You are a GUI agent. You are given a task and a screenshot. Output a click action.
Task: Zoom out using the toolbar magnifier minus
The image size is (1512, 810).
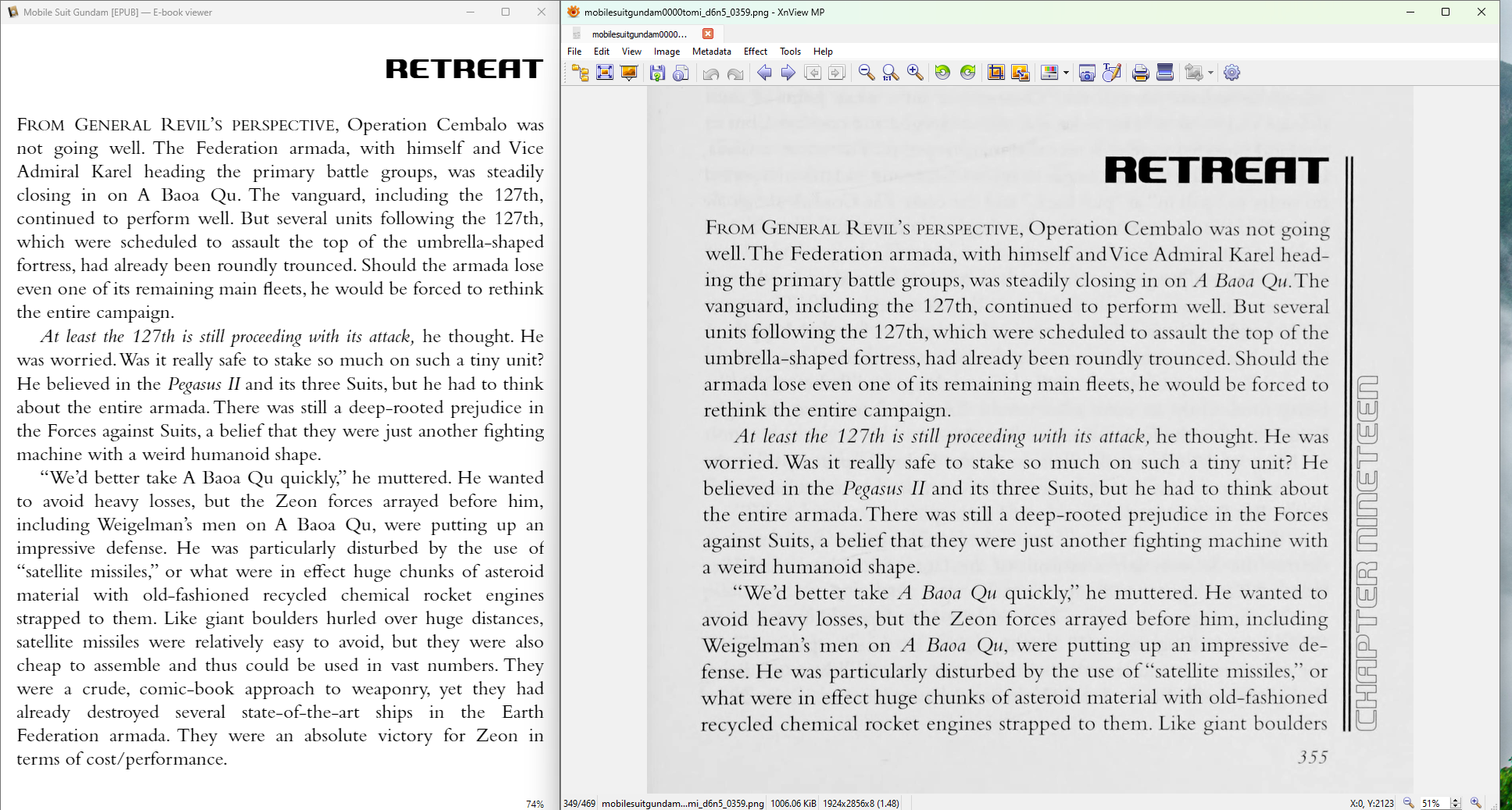point(867,73)
